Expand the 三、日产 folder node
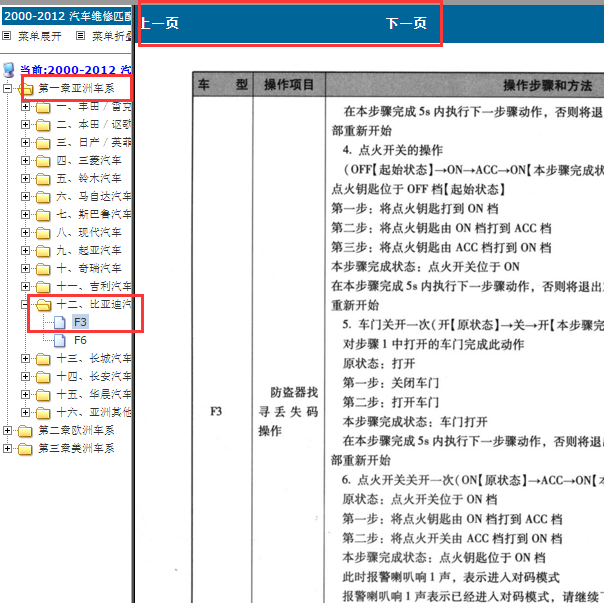604x603 pixels. pos(25,143)
